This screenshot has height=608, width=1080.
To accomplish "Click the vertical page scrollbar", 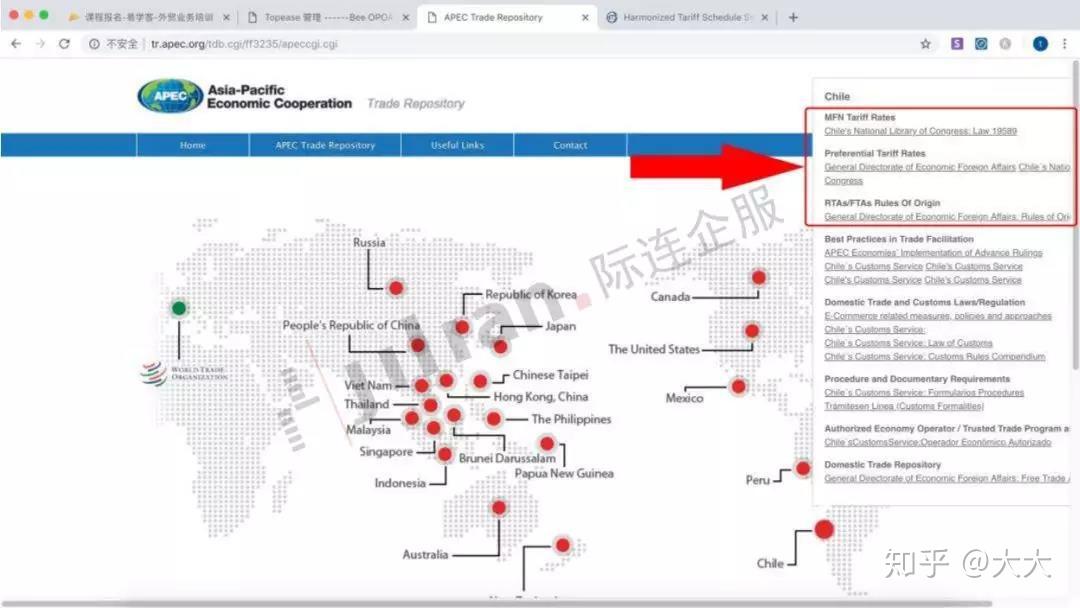I will pos(1075,213).
